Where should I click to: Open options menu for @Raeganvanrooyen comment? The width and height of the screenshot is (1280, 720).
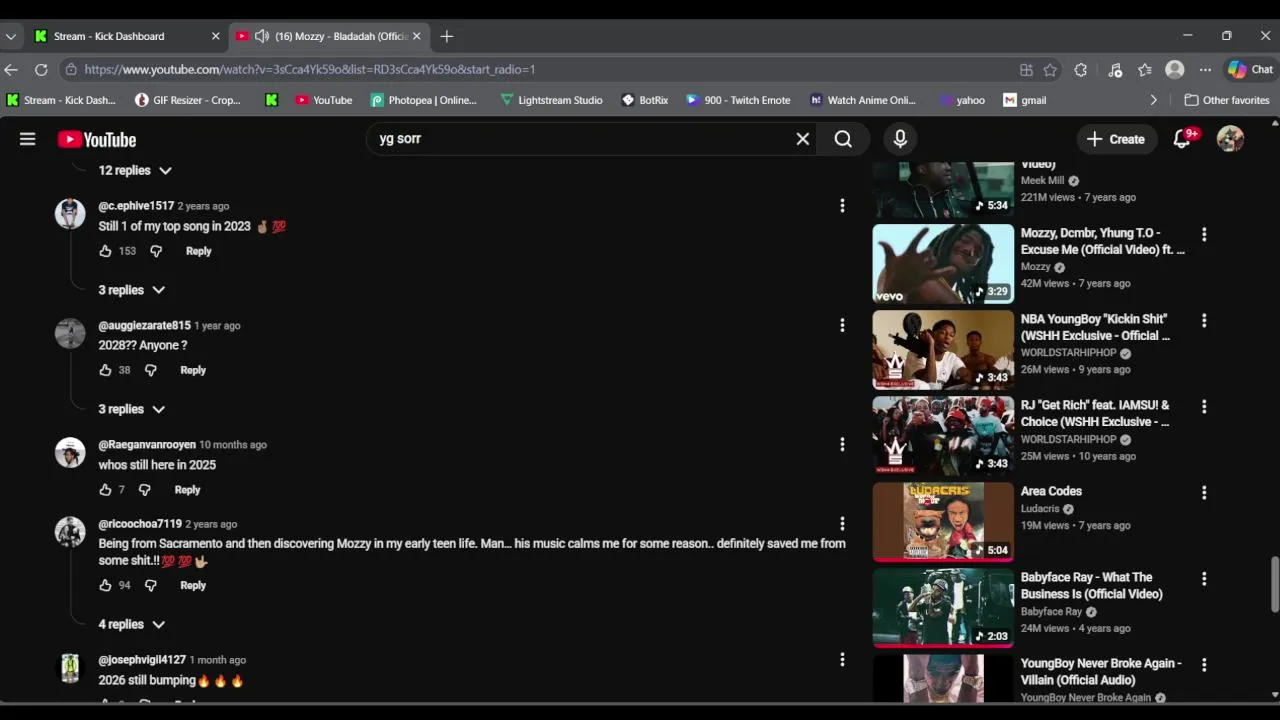click(842, 444)
